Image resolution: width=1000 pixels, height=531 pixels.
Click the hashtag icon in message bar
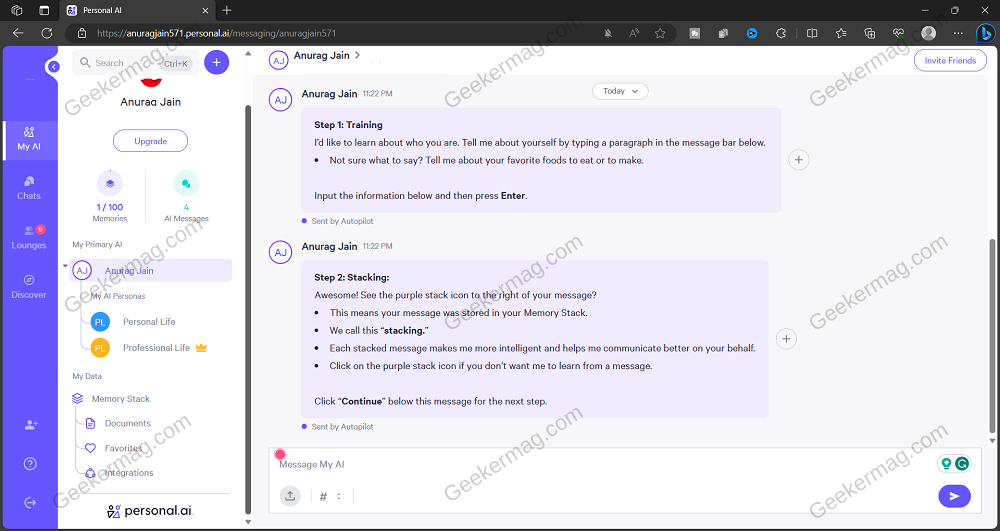point(323,497)
